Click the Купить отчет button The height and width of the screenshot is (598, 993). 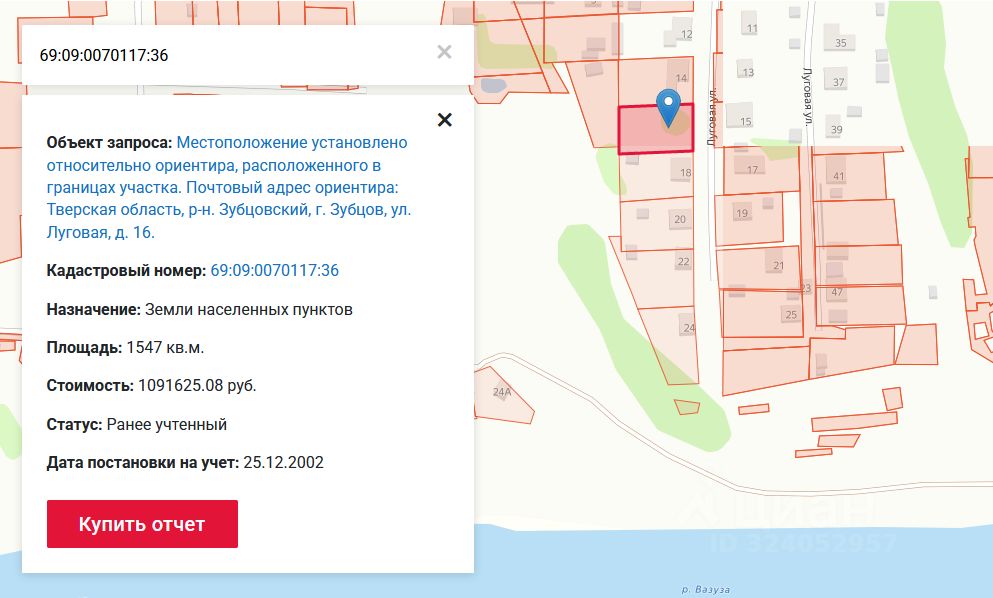click(142, 524)
